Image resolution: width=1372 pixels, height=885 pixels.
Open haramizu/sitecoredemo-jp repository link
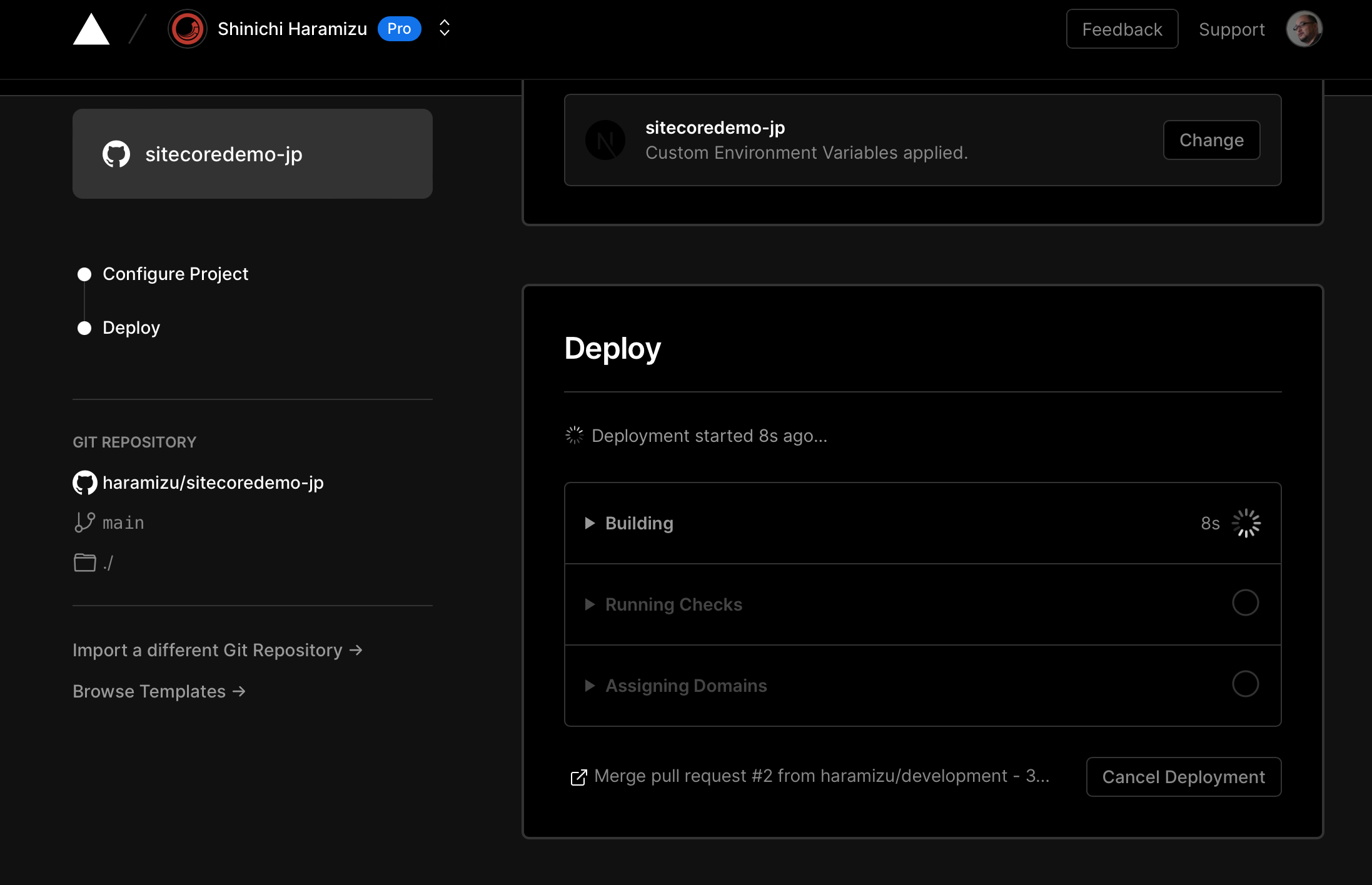[213, 482]
